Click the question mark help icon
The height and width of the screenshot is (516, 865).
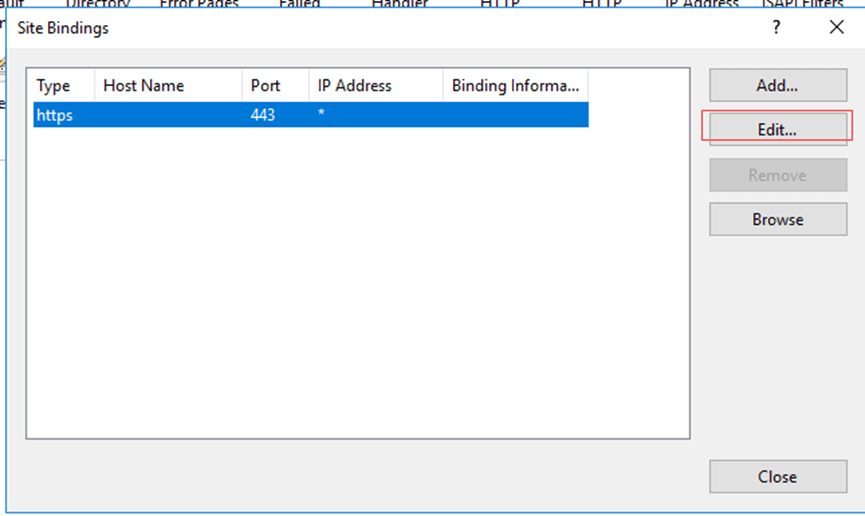(x=776, y=28)
